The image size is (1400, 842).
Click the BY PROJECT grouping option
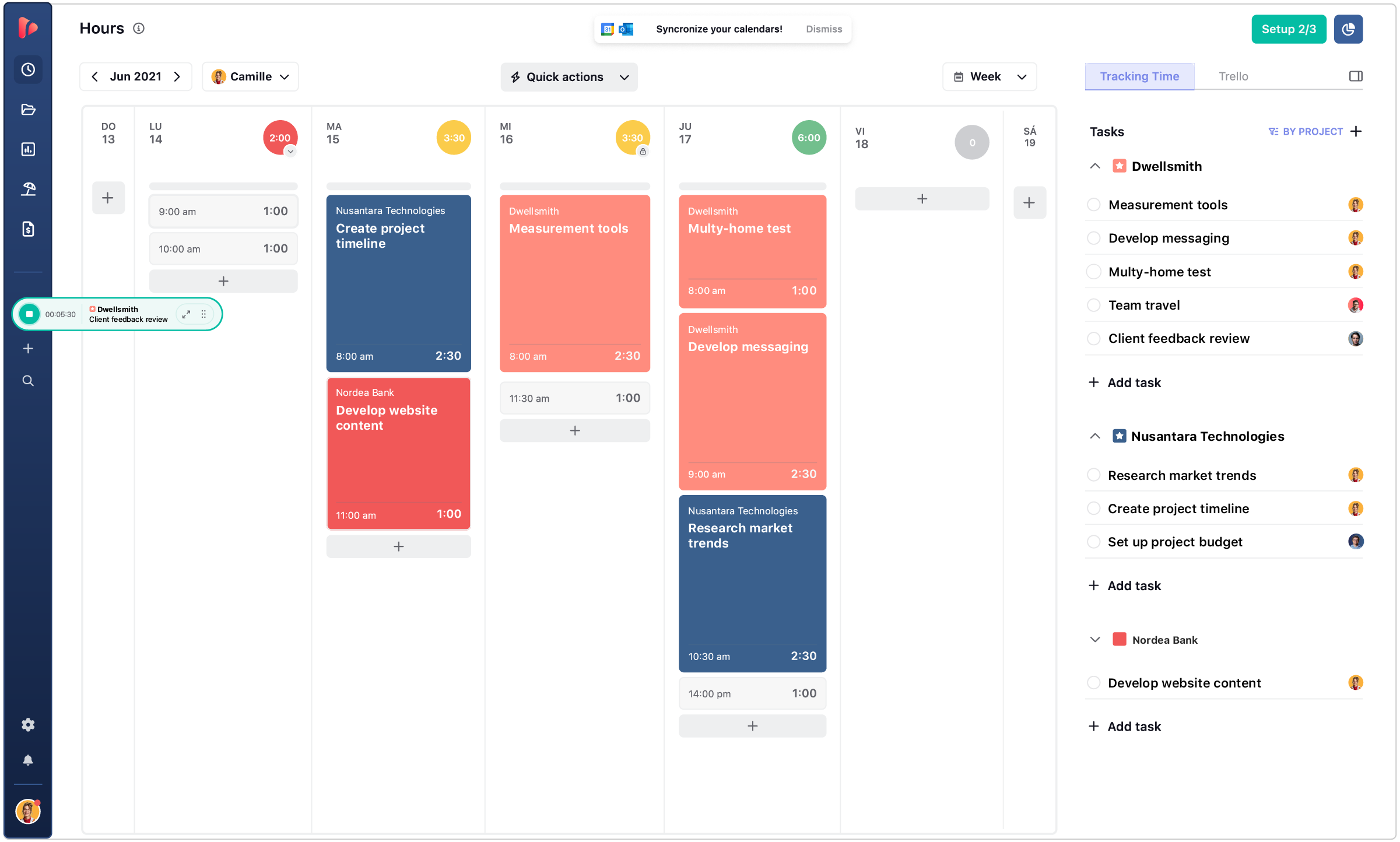click(1306, 132)
